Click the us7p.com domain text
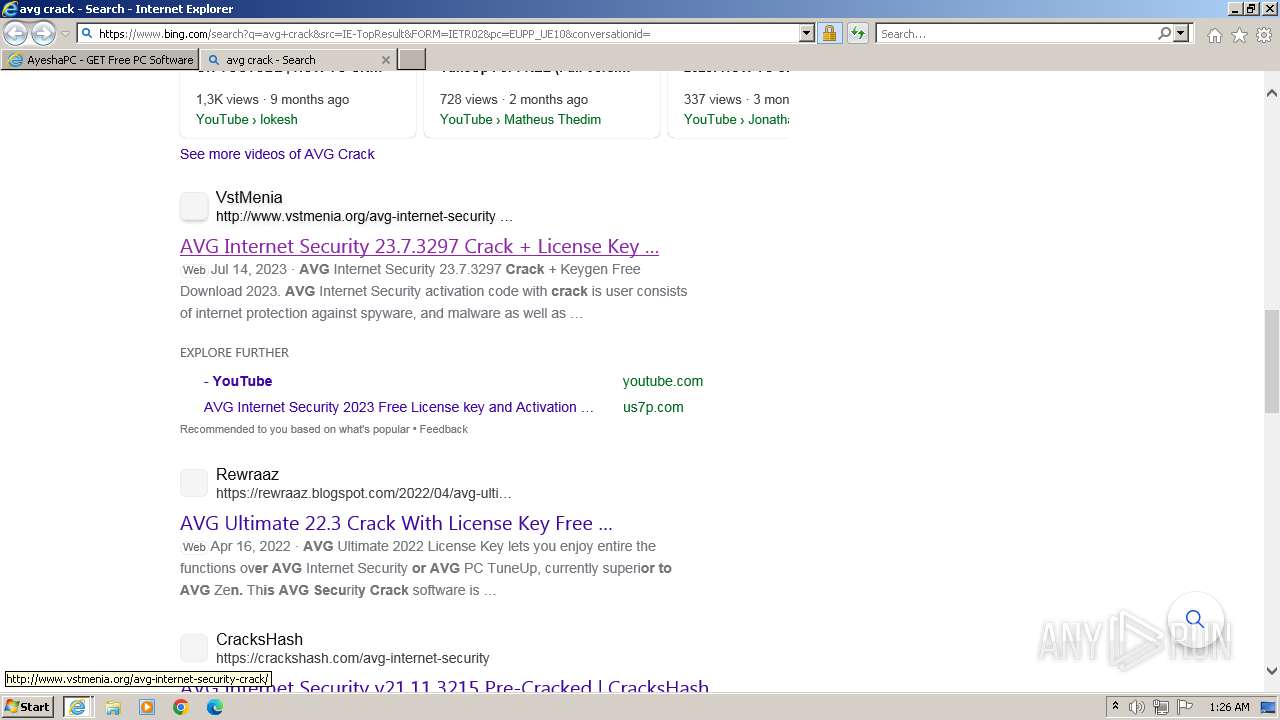Screen dimensions: 1280x720 pyautogui.click(x=653, y=407)
